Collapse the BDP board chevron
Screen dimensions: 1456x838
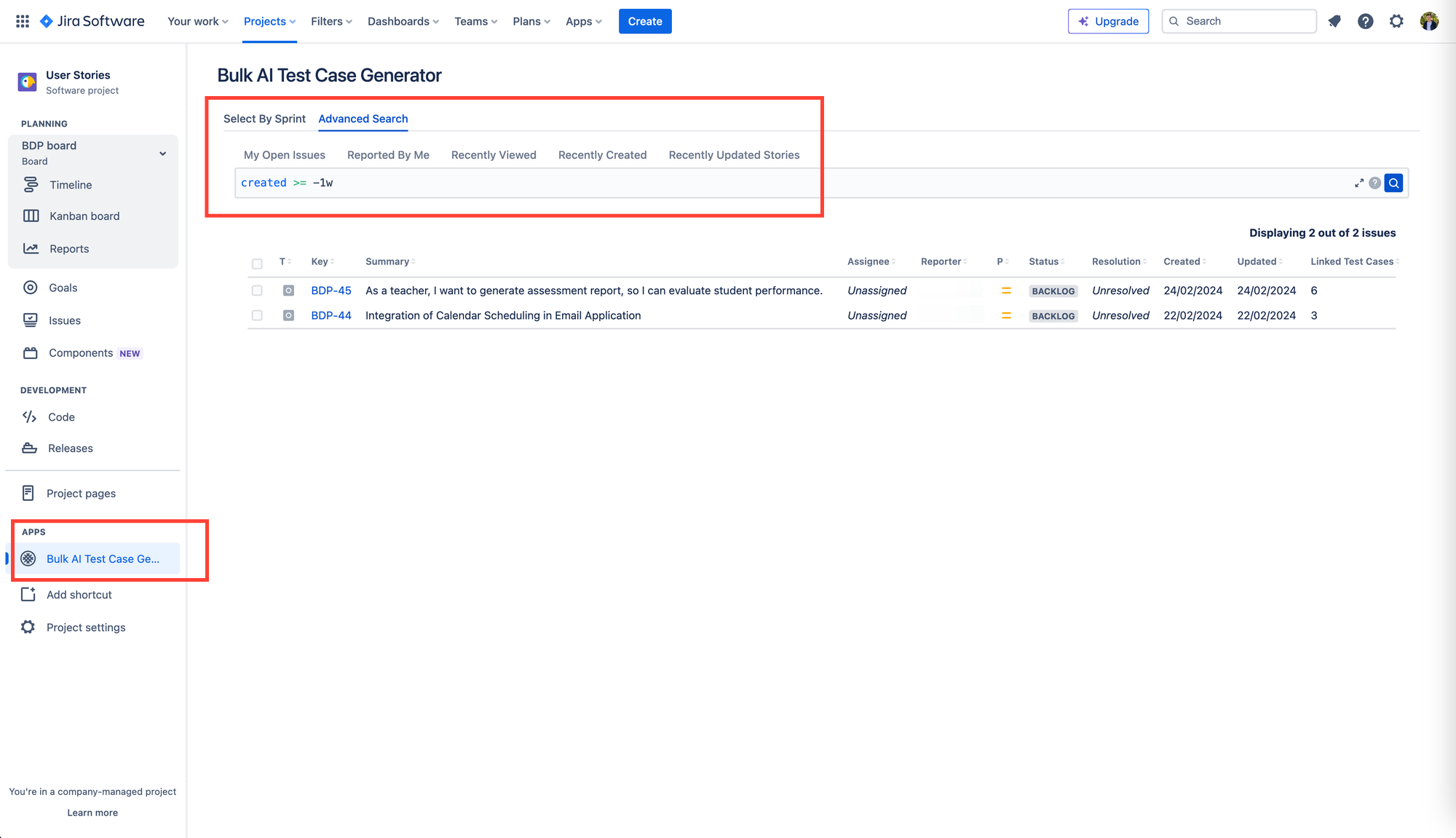pyautogui.click(x=163, y=154)
